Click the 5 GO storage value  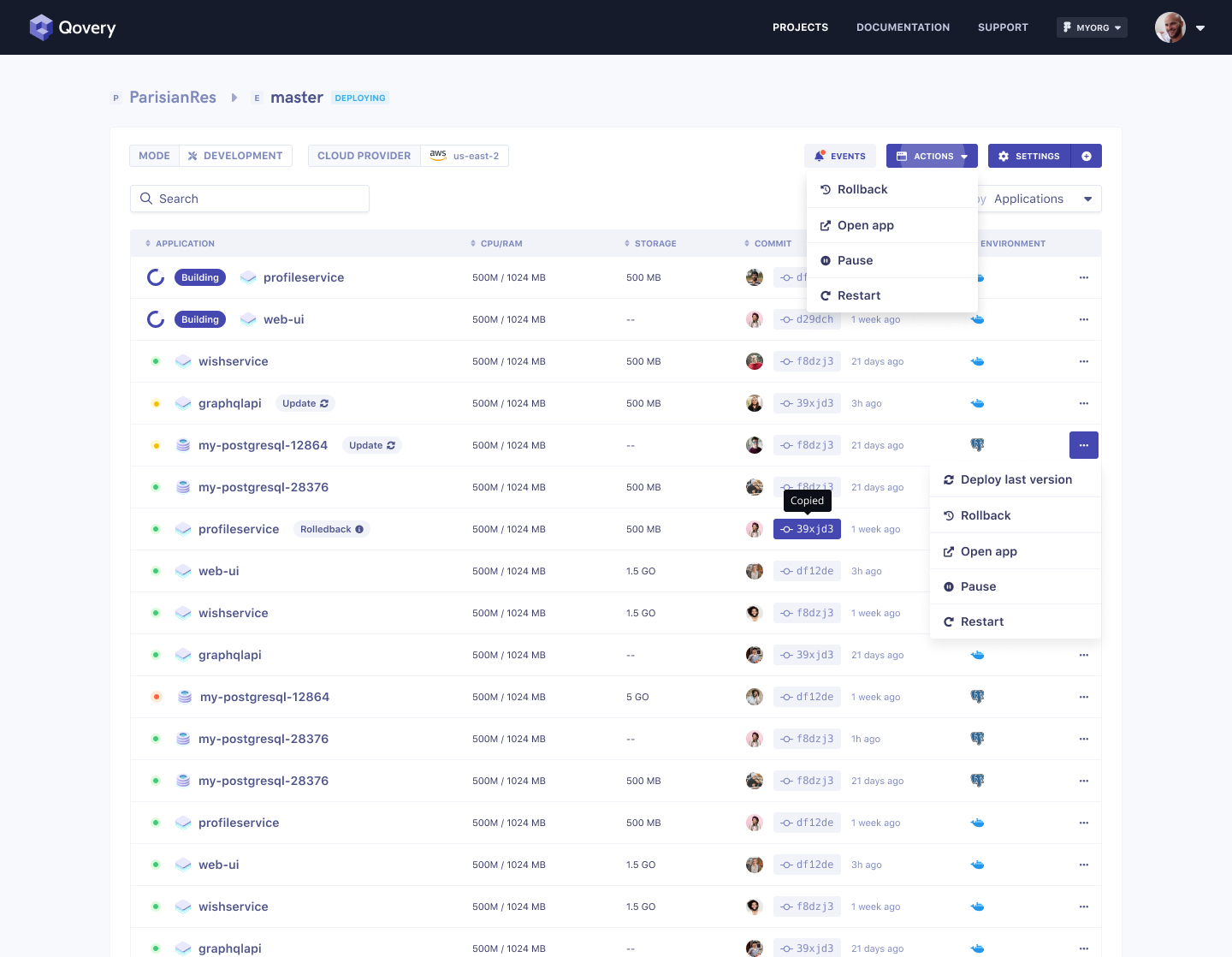click(x=637, y=697)
